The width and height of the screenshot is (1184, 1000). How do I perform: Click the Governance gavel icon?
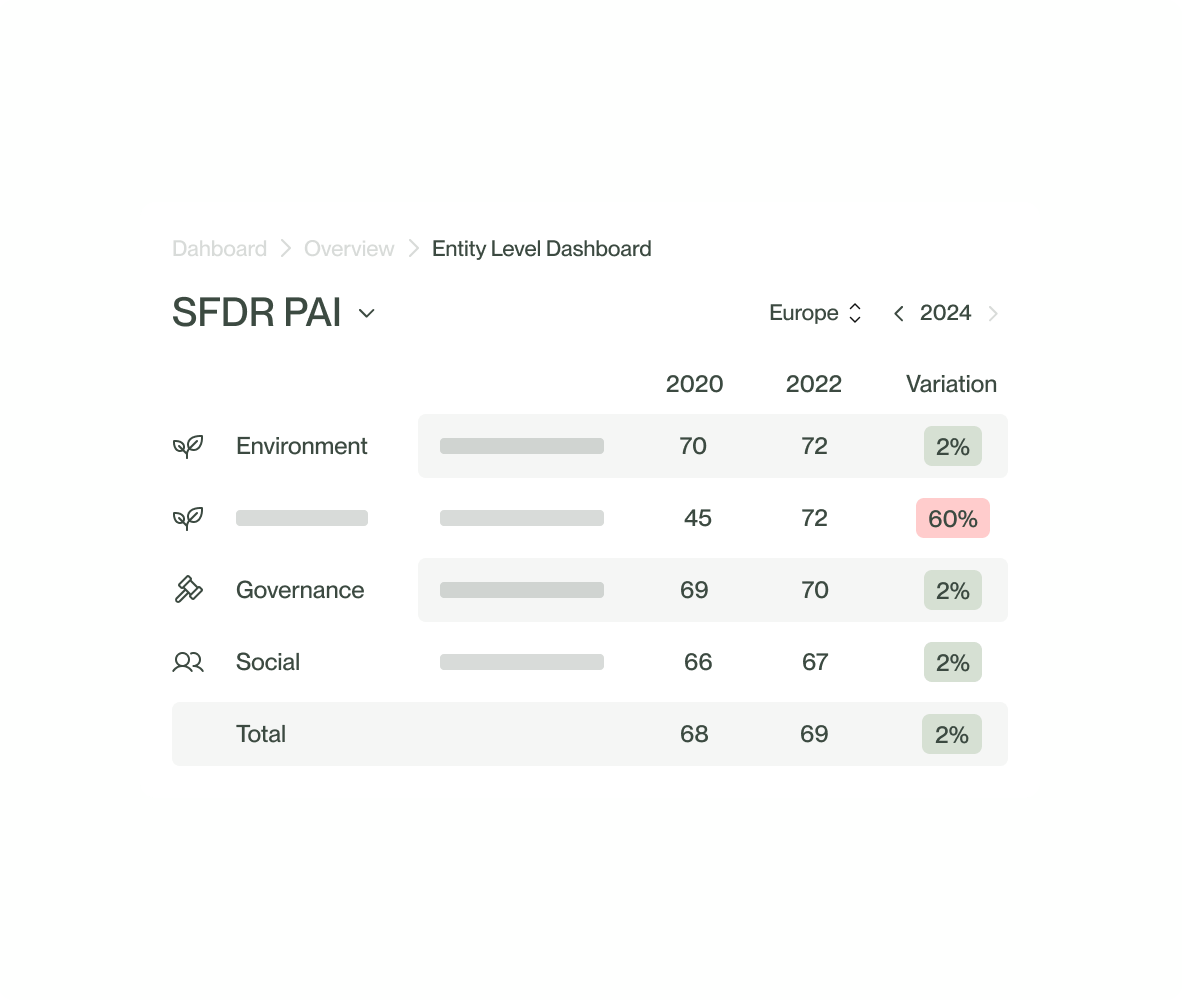(x=188, y=590)
